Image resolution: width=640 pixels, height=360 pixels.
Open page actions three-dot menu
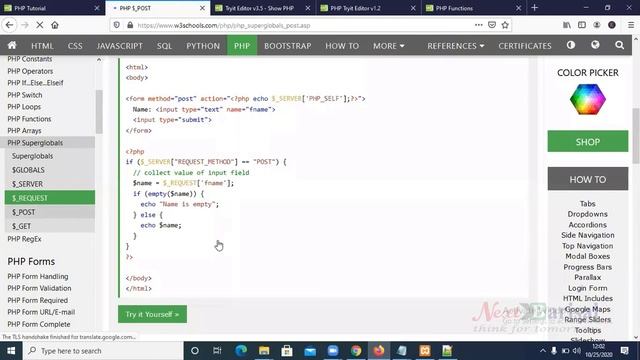tap(478, 25)
